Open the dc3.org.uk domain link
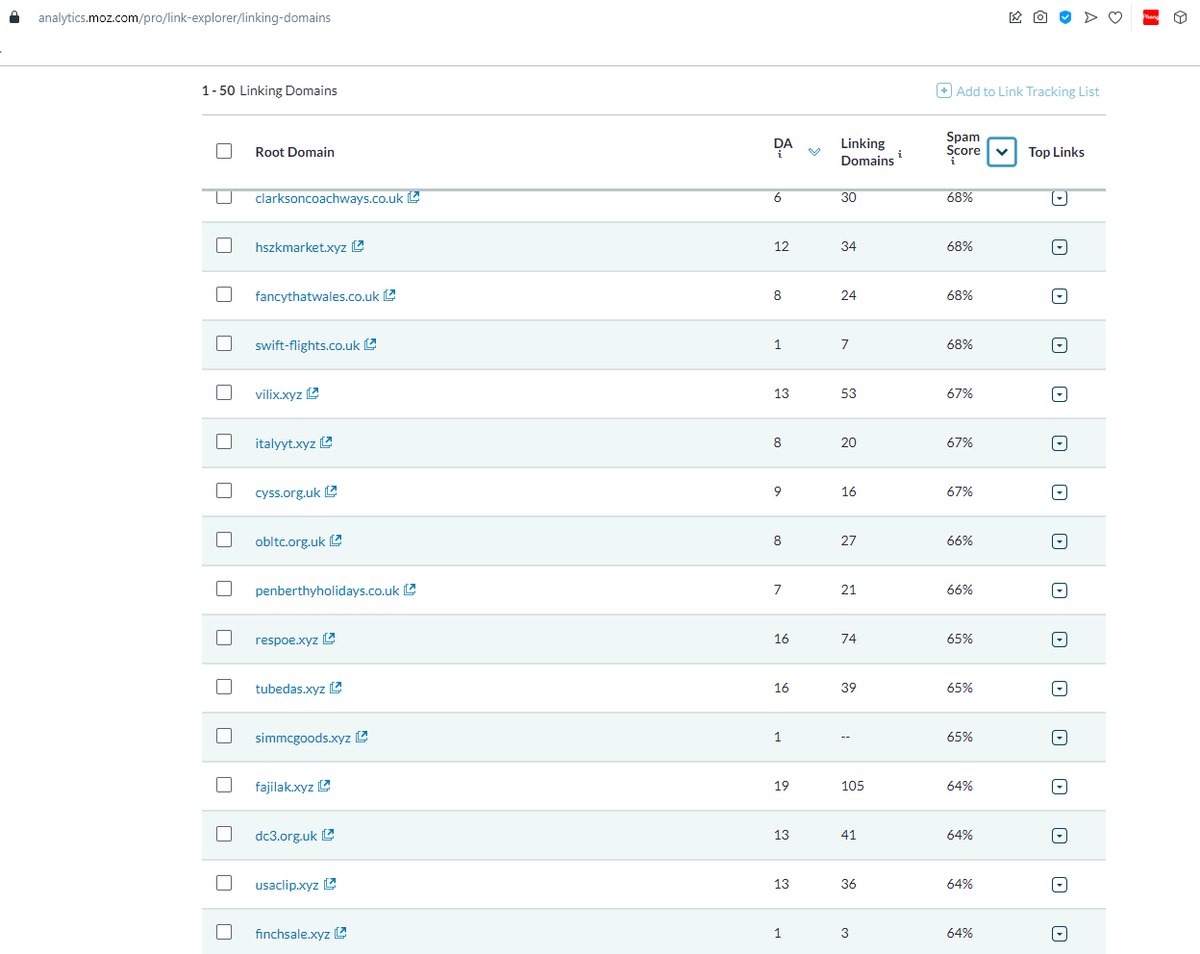1200x954 pixels. click(x=286, y=835)
